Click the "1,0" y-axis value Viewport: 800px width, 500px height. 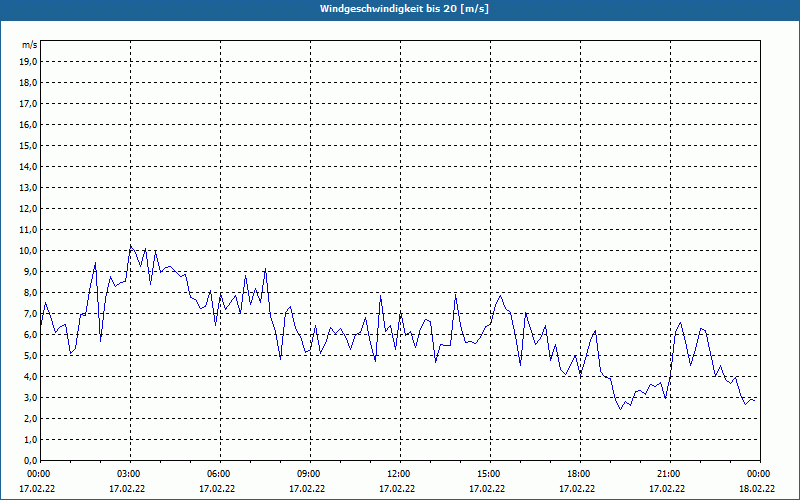30,440
